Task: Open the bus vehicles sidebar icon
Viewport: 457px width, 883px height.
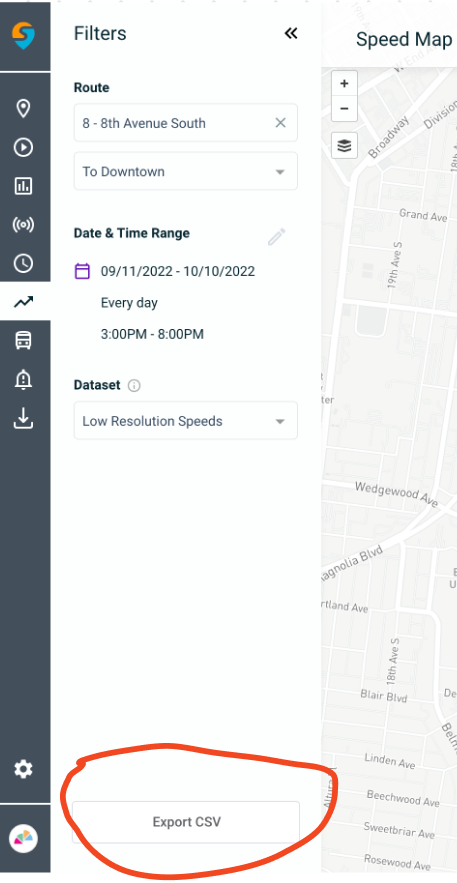Action: [23, 341]
